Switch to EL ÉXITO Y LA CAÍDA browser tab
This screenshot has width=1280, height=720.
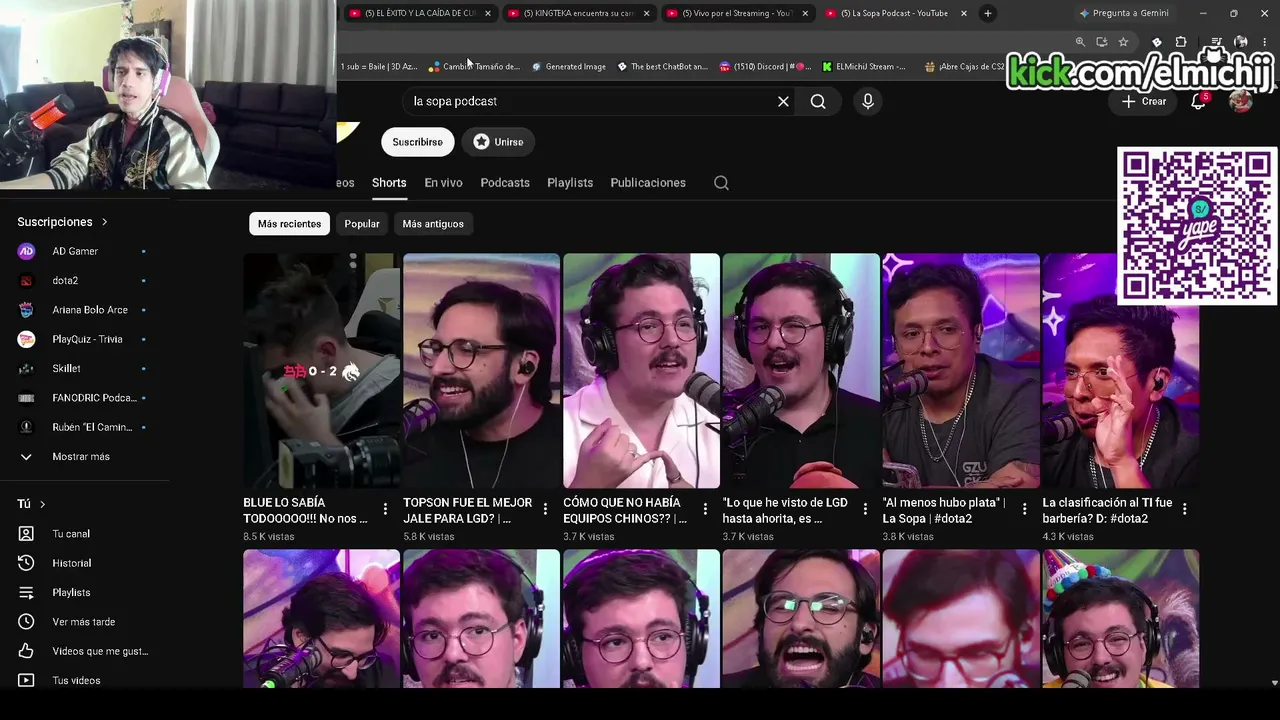(x=418, y=13)
